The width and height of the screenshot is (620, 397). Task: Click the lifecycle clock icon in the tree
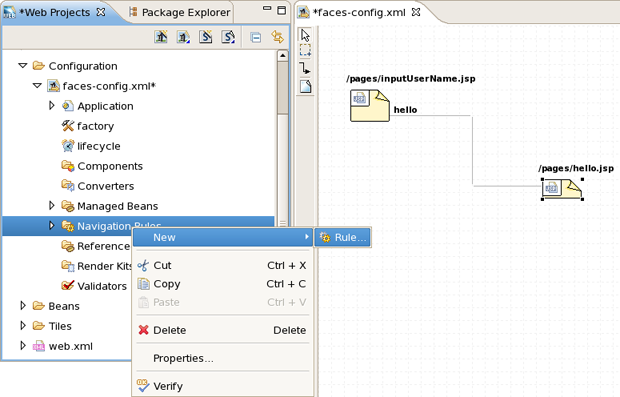click(x=68, y=146)
